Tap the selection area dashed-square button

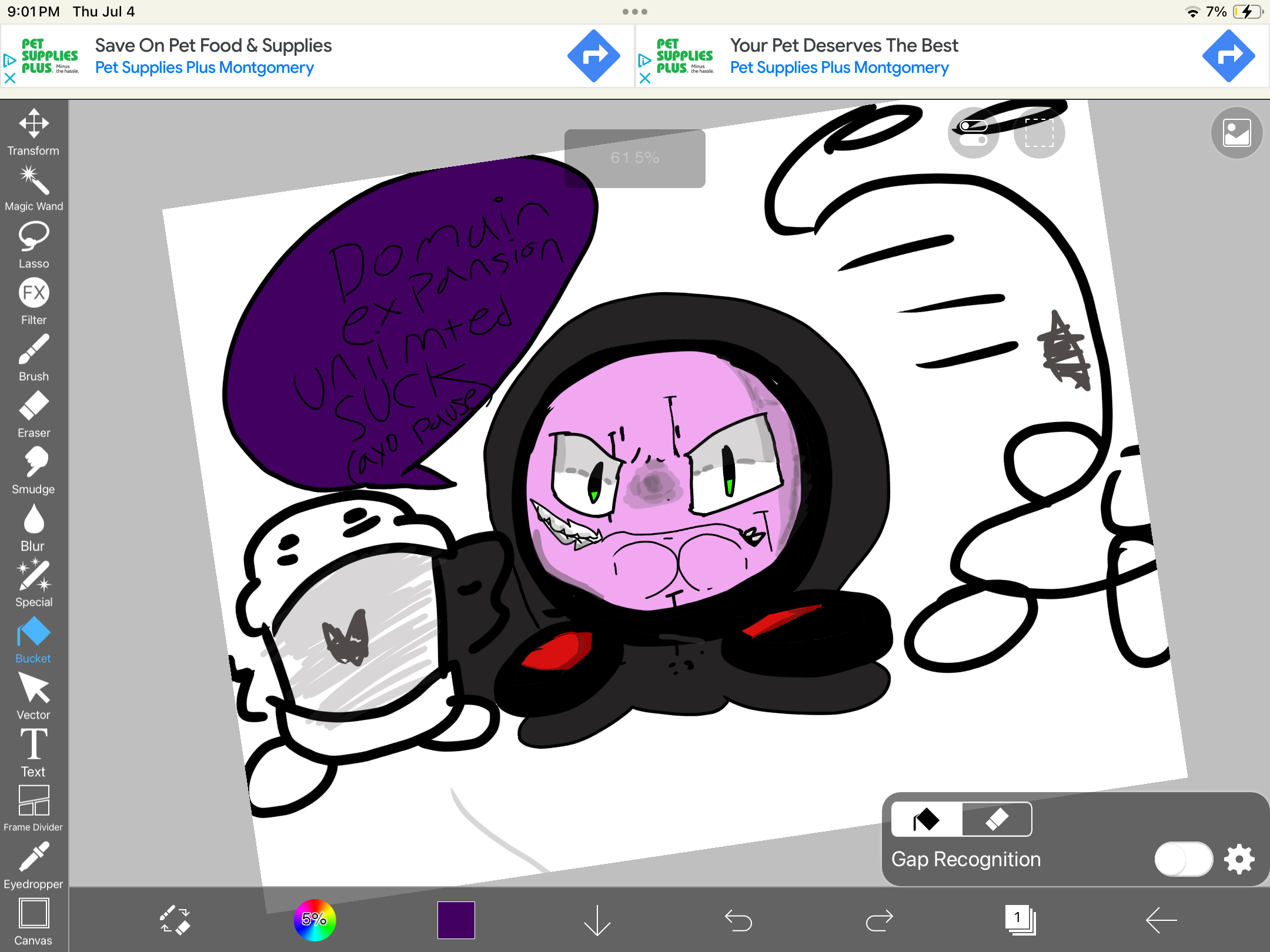[1040, 133]
